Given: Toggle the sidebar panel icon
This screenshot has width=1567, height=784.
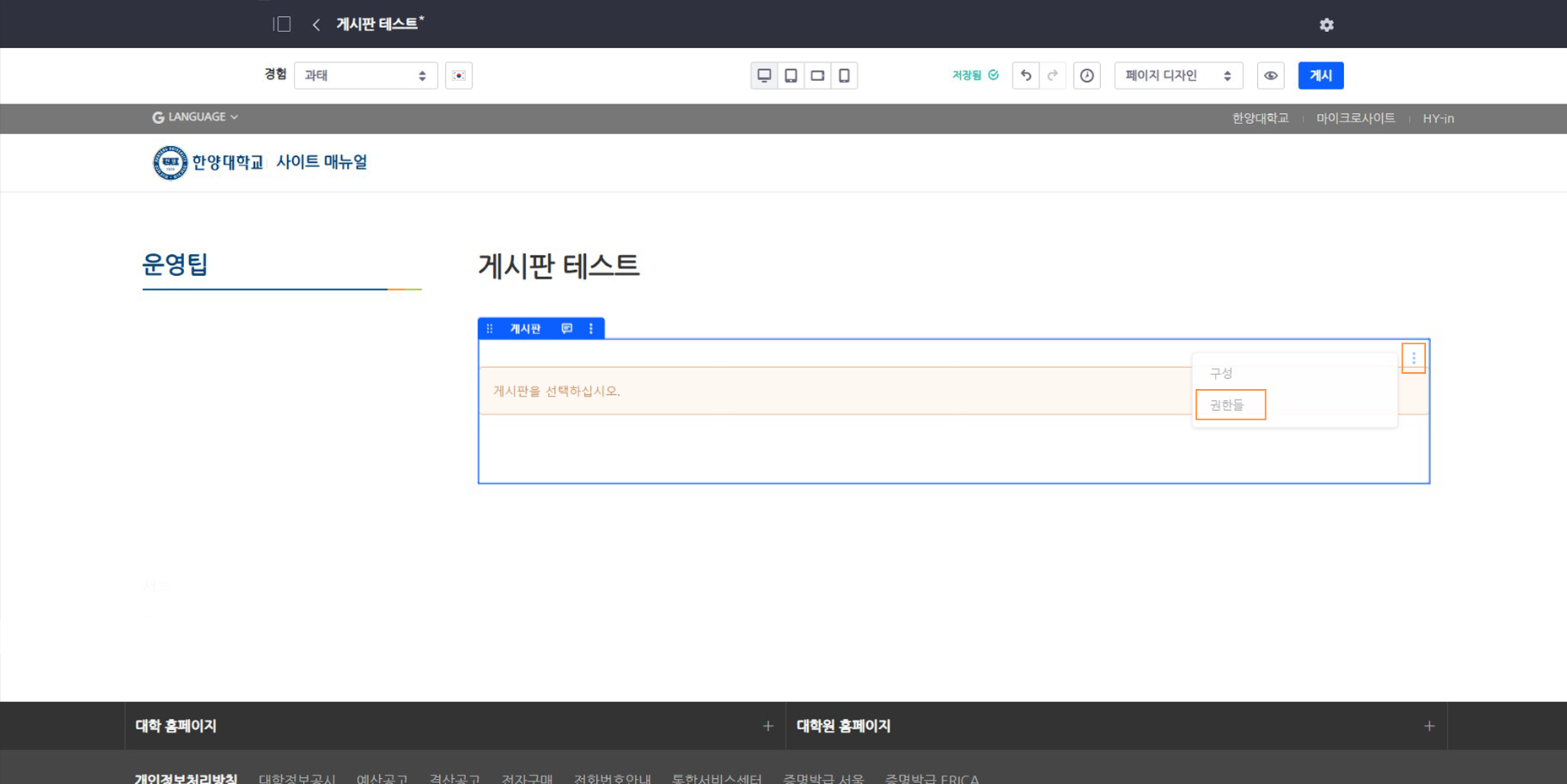Looking at the screenshot, I should (x=282, y=24).
